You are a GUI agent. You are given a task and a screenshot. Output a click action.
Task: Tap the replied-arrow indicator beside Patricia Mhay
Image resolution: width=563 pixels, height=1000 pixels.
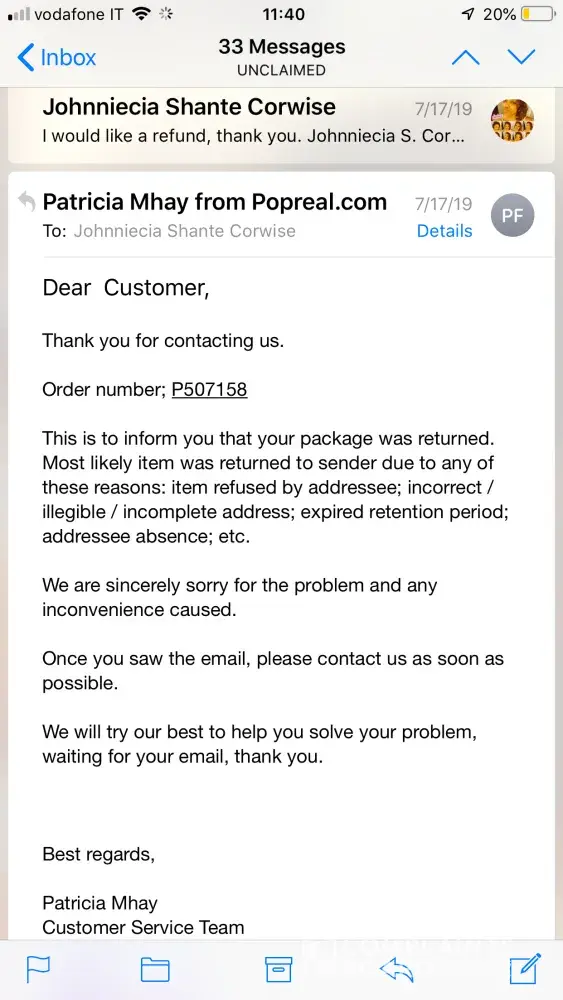[x=26, y=202]
